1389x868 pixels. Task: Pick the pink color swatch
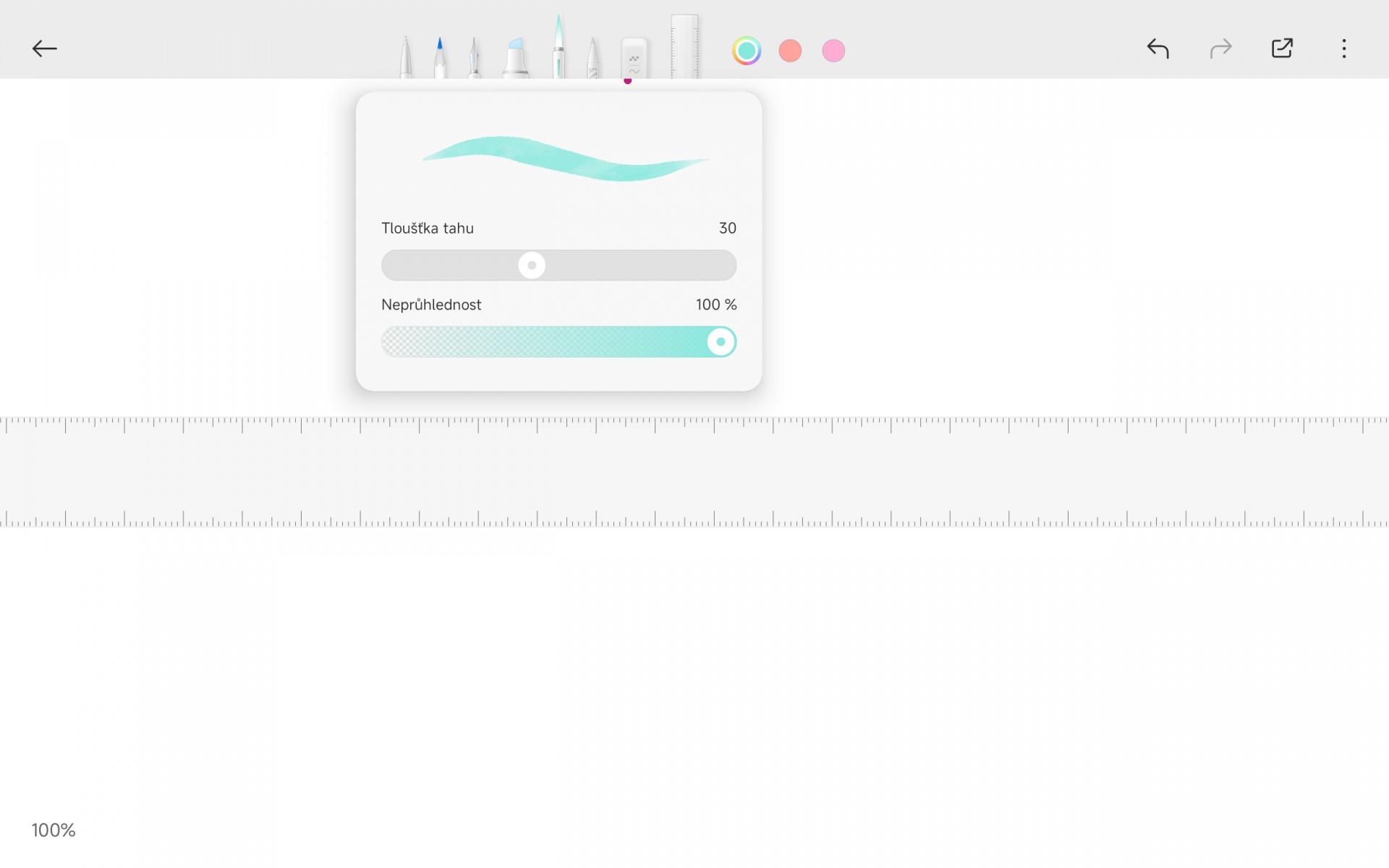pyautogui.click(x=833, y=51)
